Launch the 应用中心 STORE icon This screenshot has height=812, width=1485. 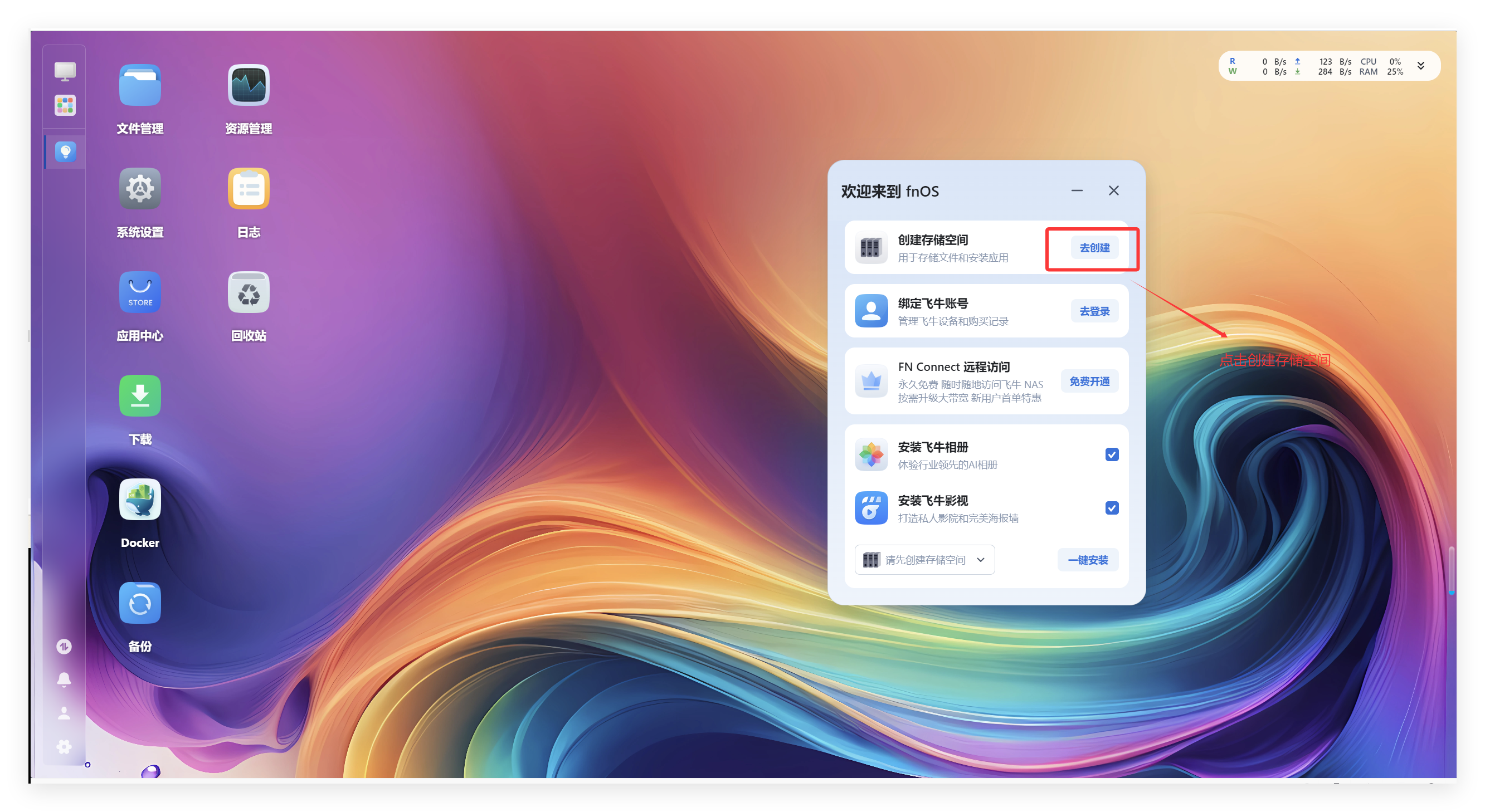(139, 292)
